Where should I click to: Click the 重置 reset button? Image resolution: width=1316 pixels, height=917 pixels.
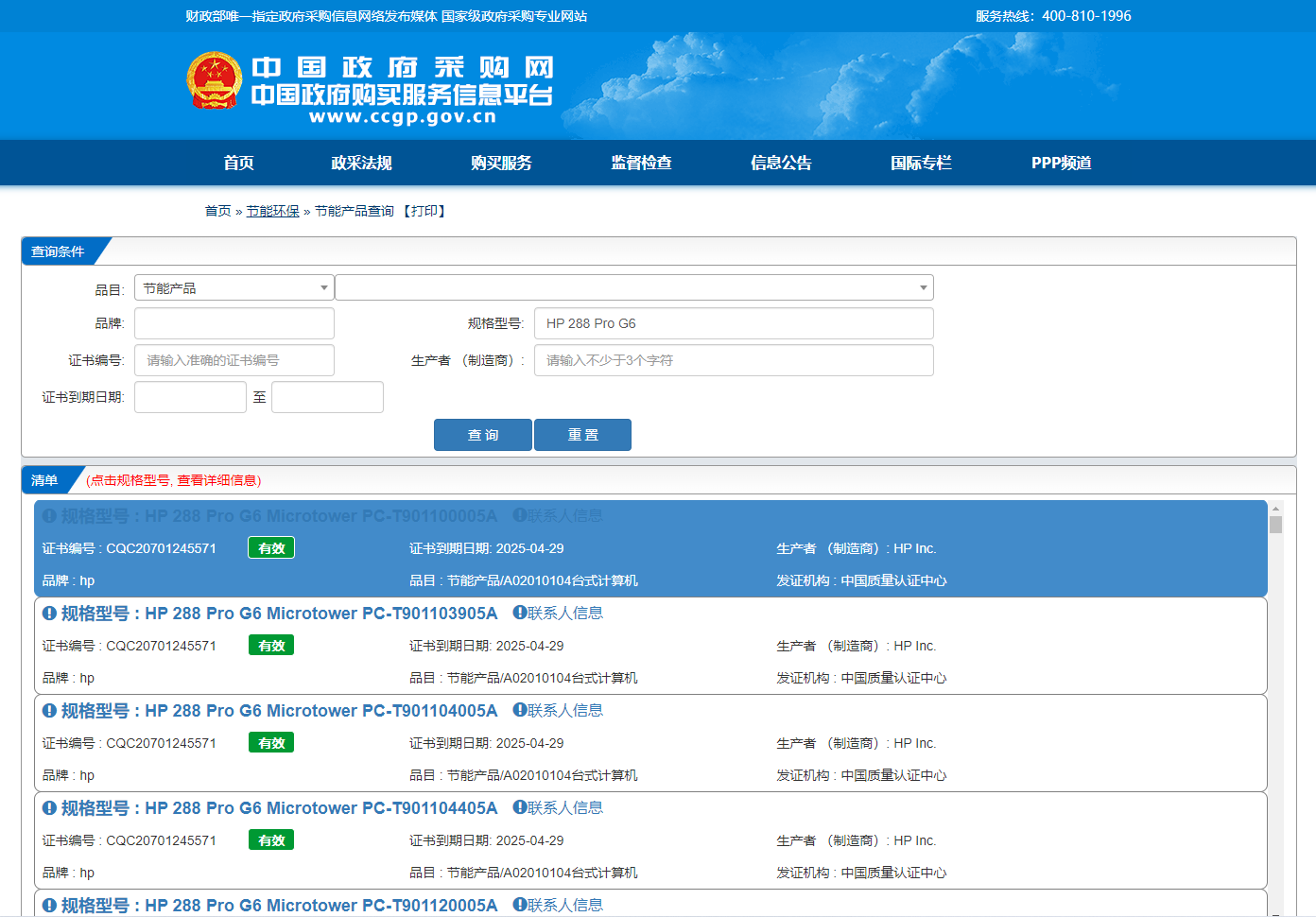pyautogui.click(x=582, y=435)
